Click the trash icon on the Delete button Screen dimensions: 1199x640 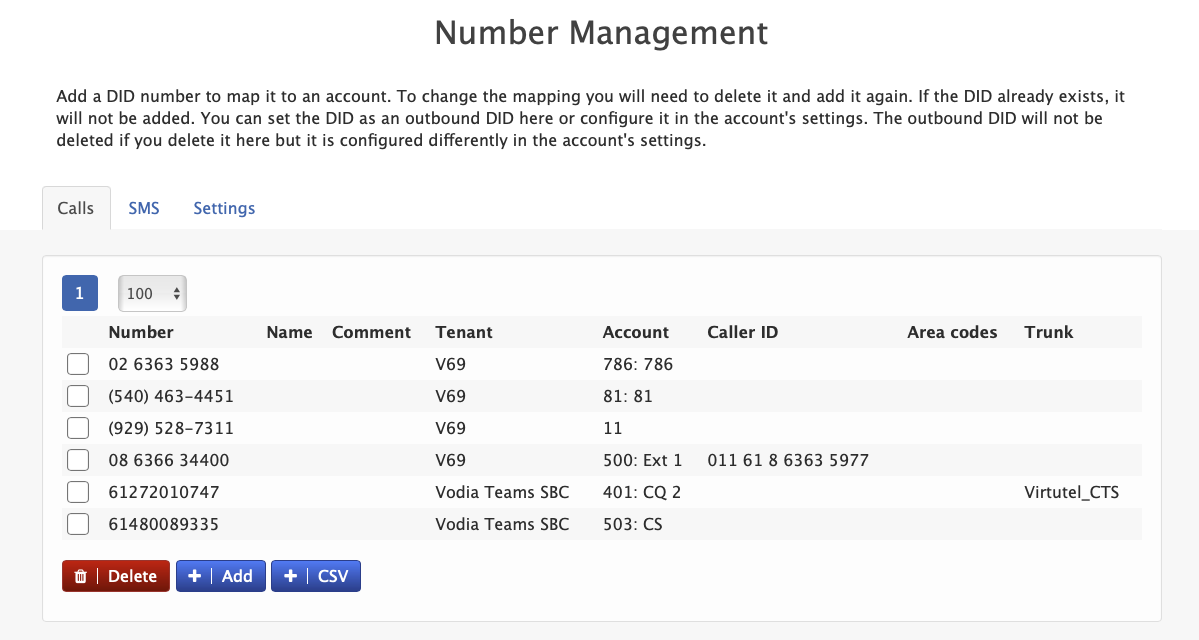click(81, 576)
